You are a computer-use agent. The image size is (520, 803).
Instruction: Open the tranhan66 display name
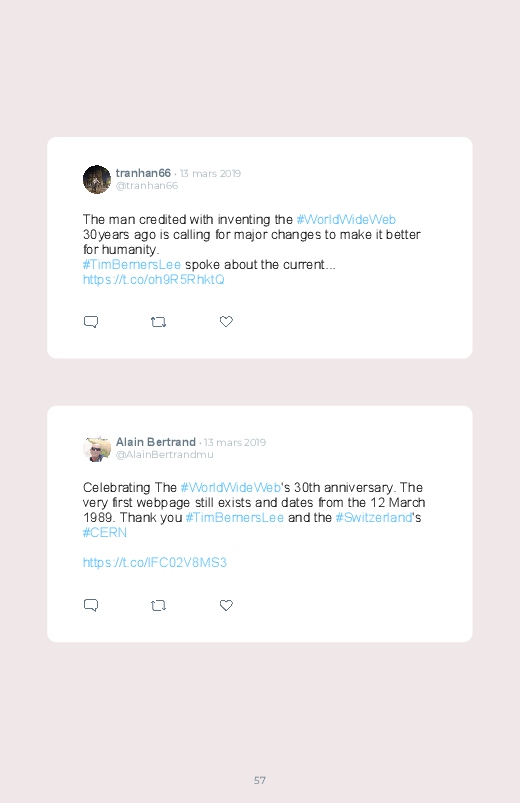tap(143, 173)
